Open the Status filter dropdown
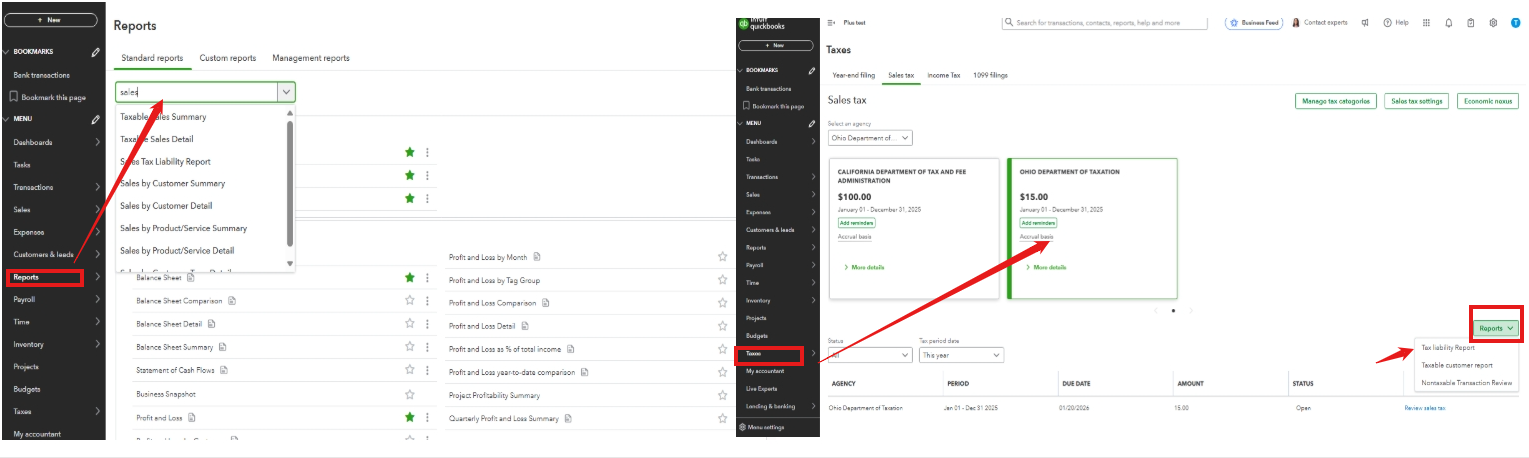This screenshot has height=458, width=1529. 869,355
